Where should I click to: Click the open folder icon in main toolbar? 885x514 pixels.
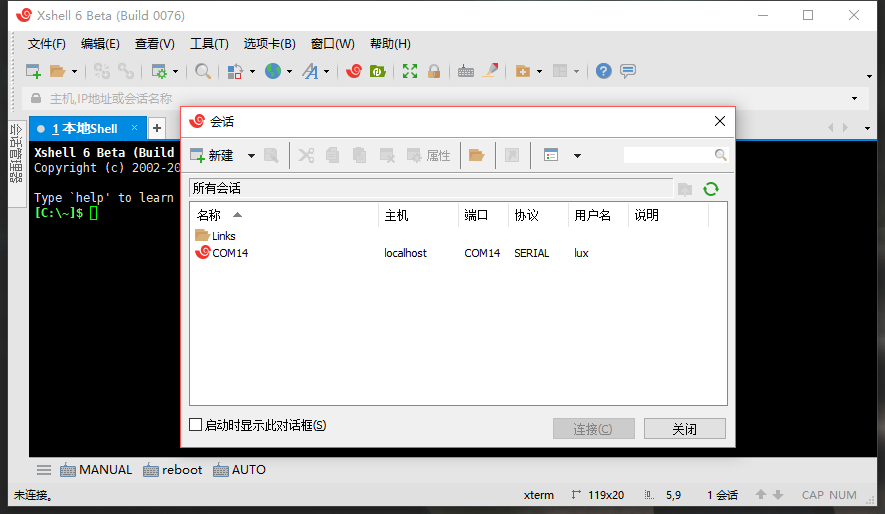(x=57, y=71)
